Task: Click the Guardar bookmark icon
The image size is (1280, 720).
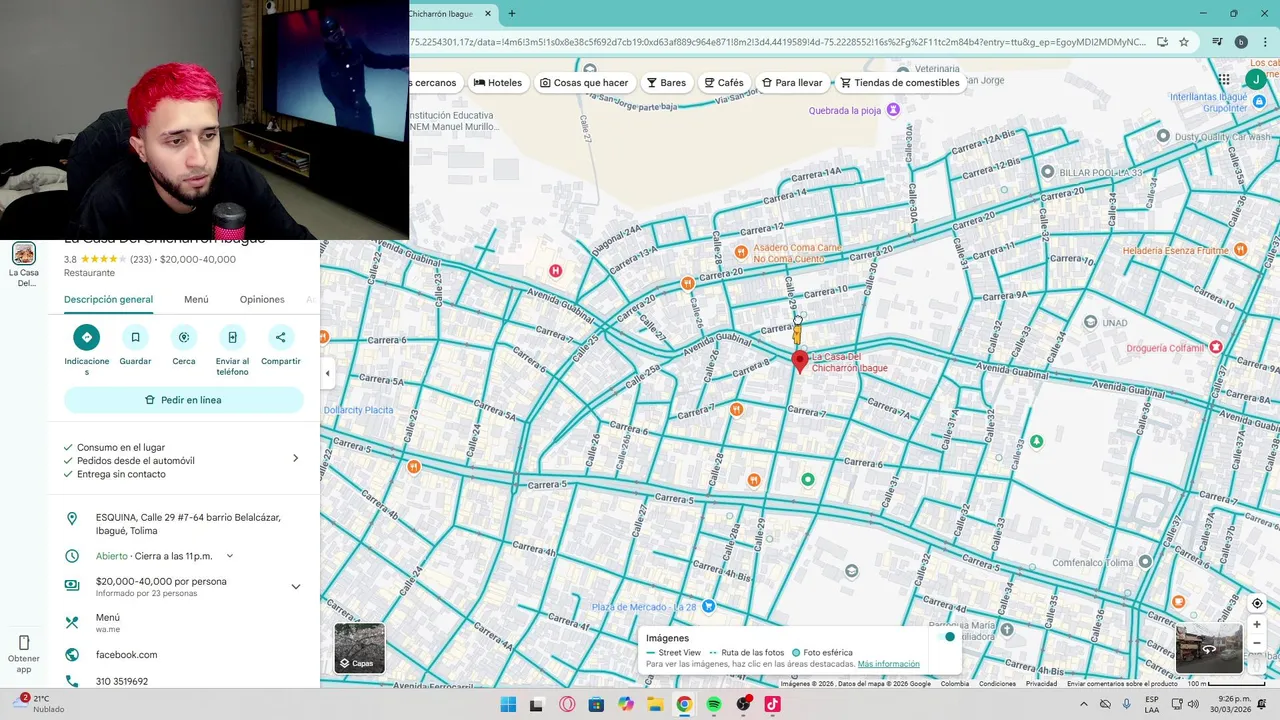Action: pyautogui.click(x=135, y=337)
